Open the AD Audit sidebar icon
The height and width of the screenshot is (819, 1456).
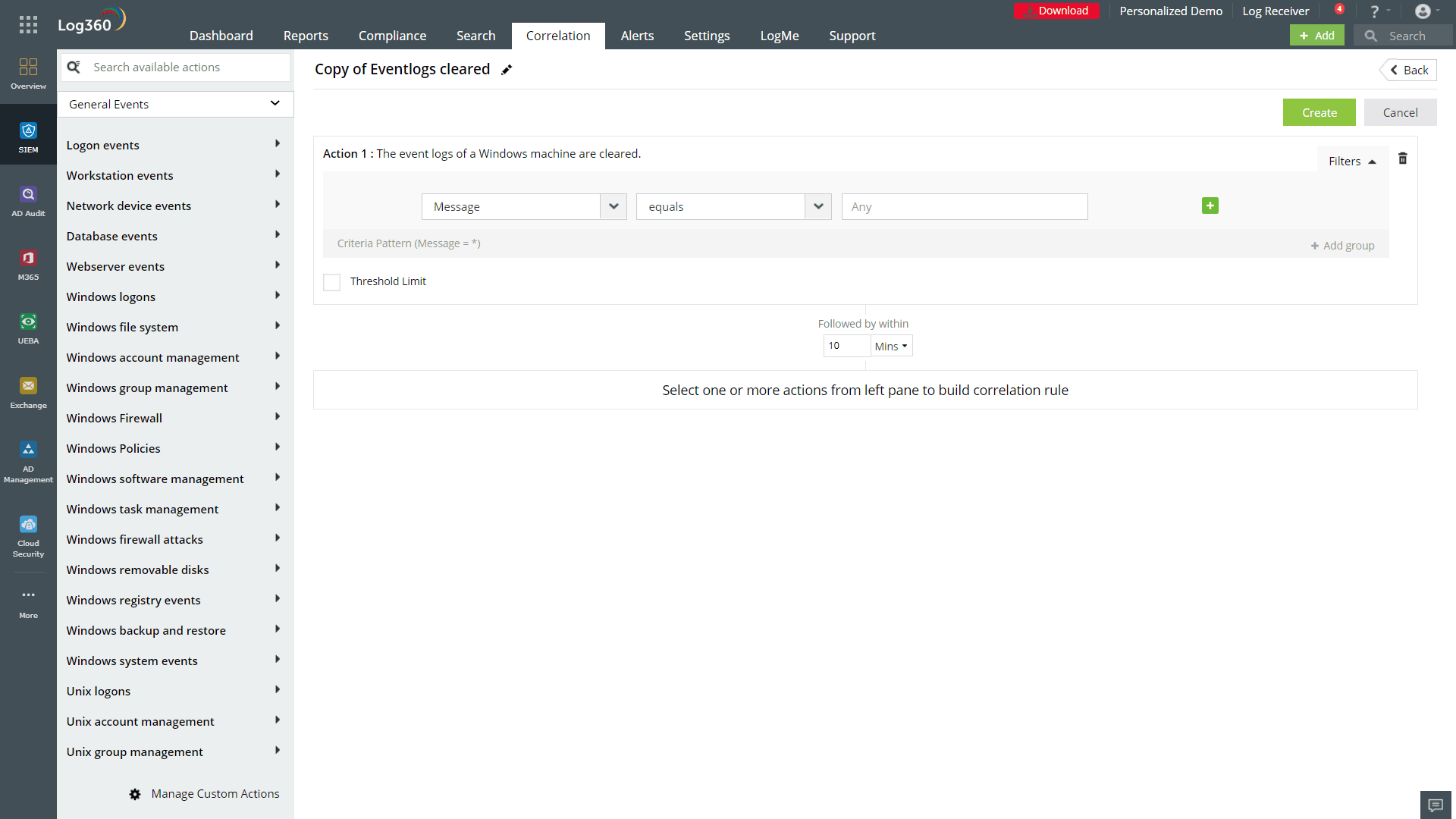28,201
